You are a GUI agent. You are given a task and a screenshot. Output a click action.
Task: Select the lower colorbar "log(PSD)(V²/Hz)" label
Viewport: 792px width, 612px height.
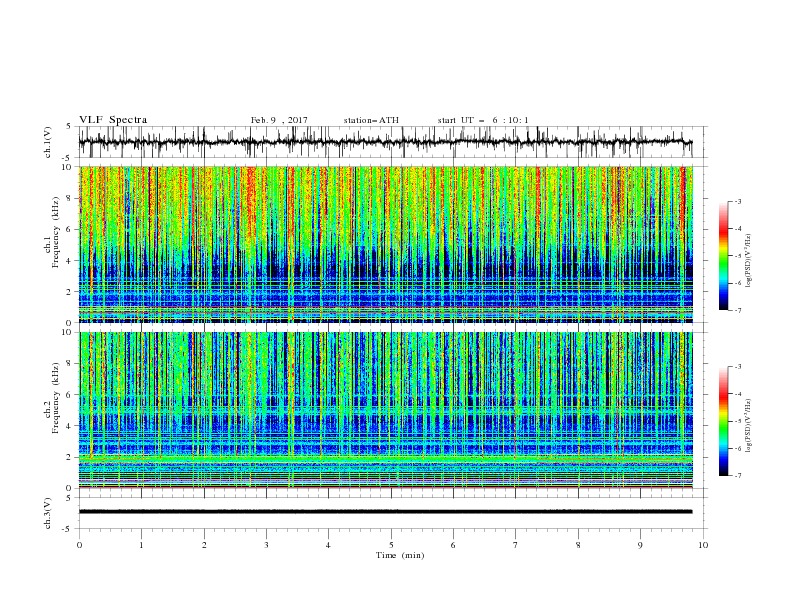click(x=749, y=425)
